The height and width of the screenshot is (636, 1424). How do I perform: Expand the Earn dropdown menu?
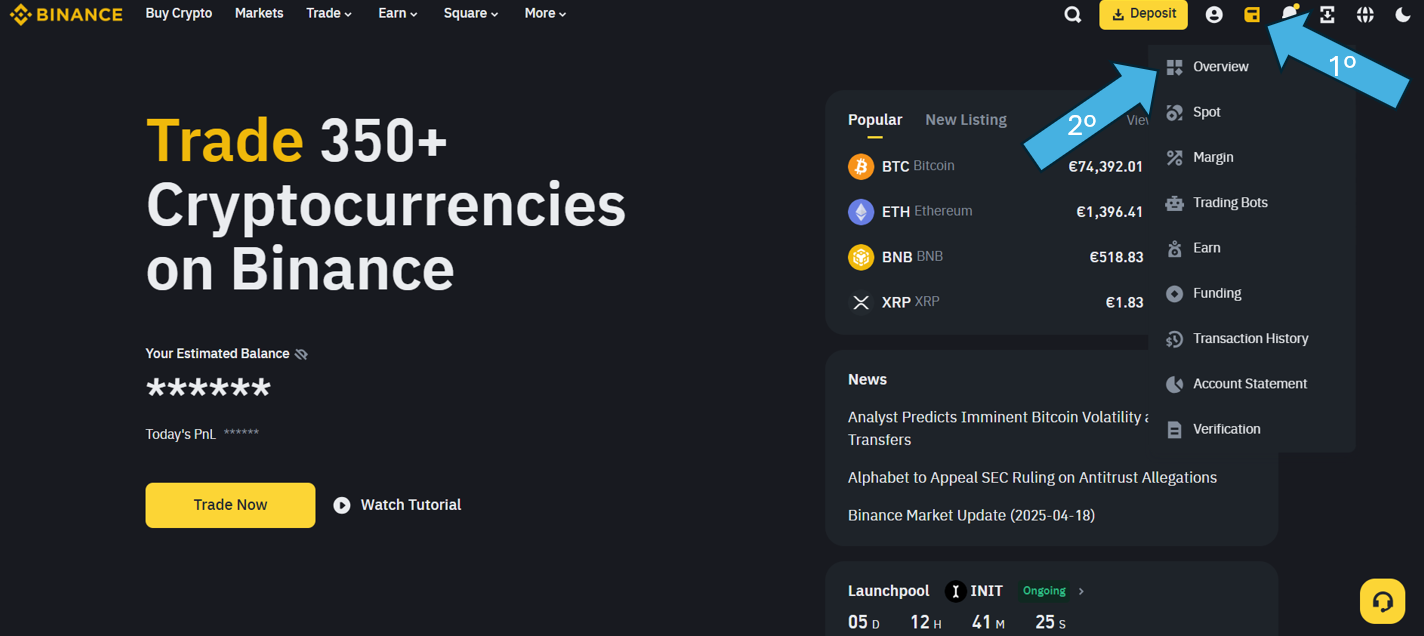398,14
